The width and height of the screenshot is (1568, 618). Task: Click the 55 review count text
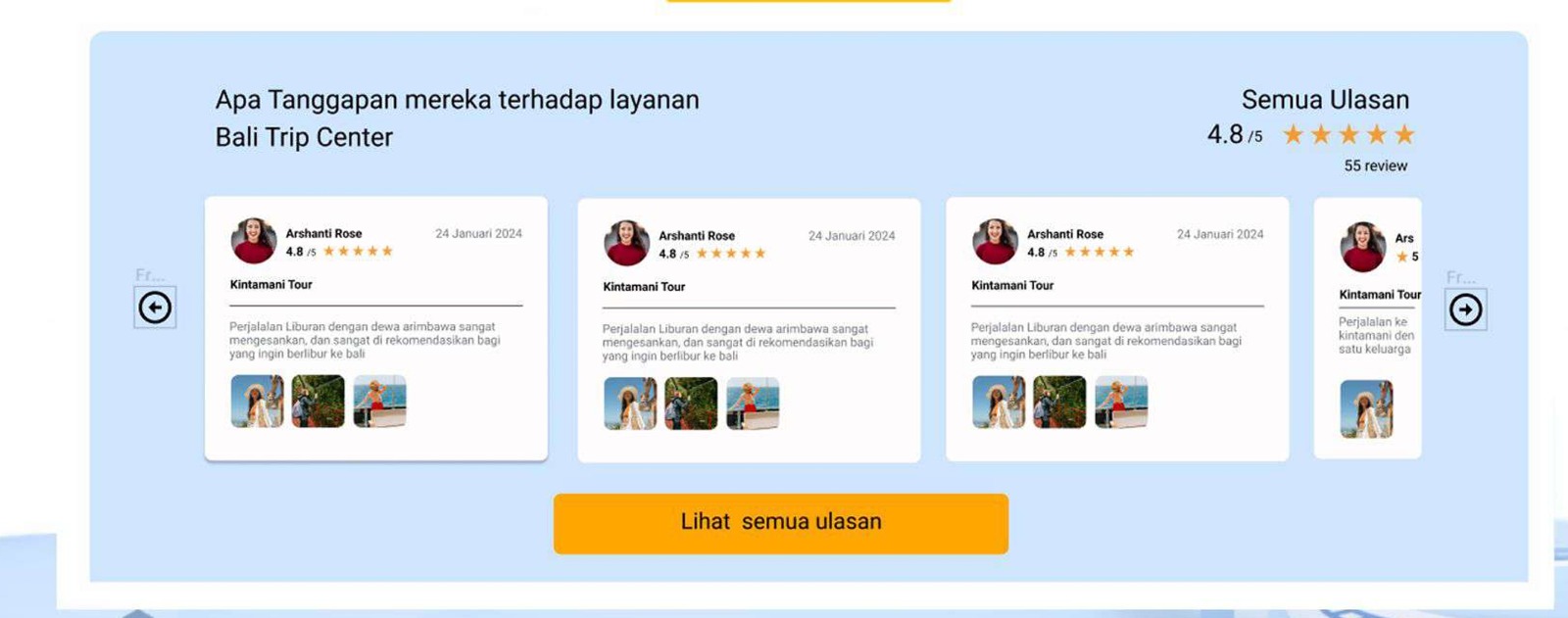[1375, 166]
